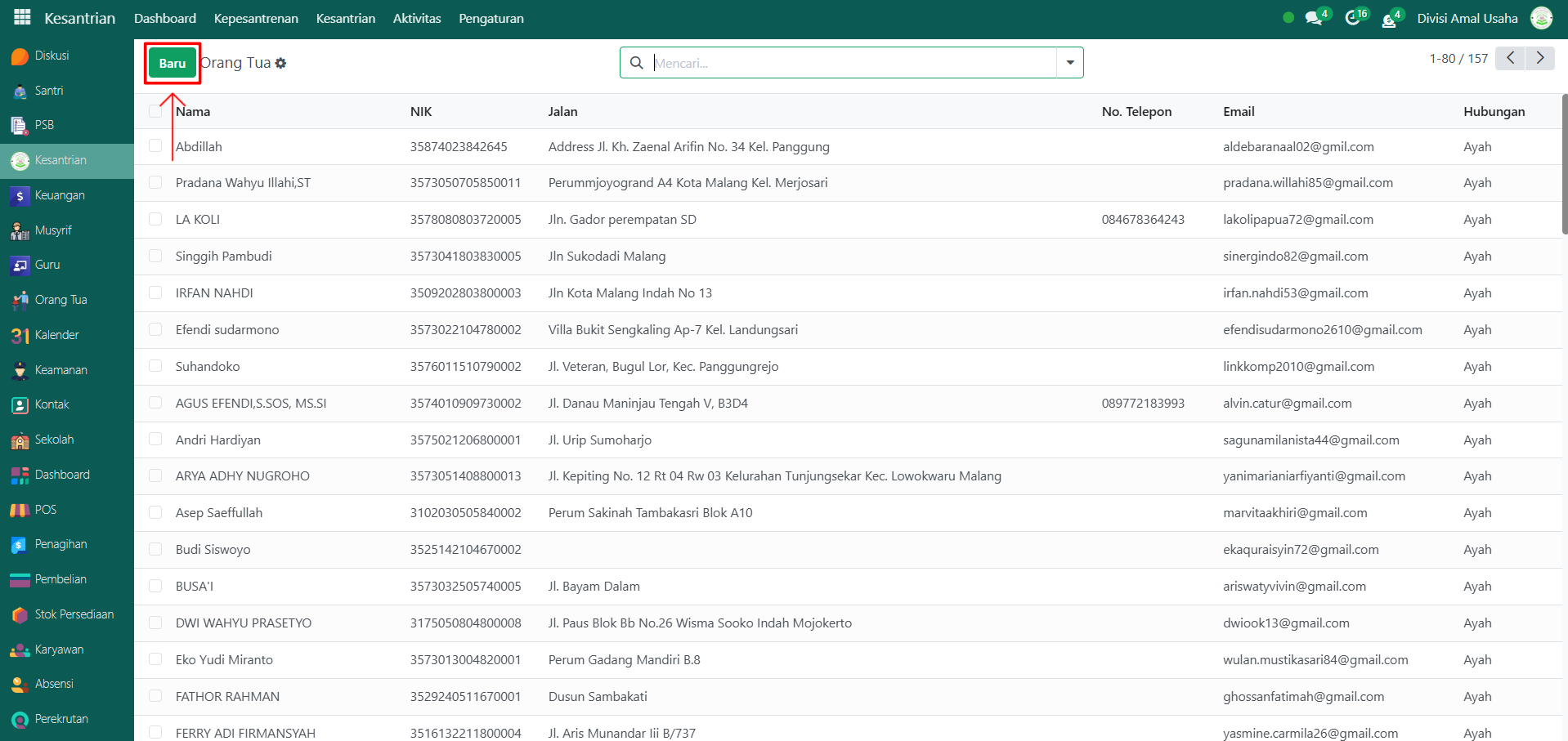Open the Kepesantrenan menu
This screenshot has width=1568, height=741.
[256, 18]
